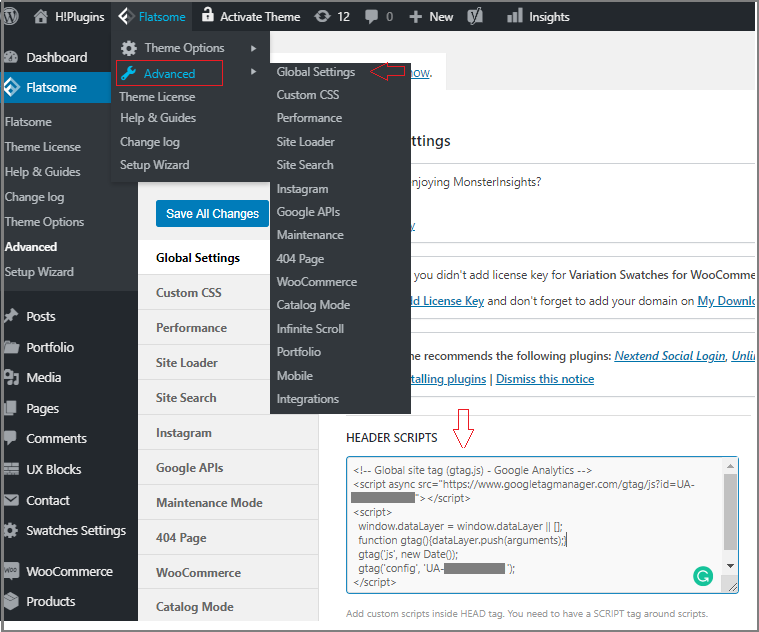Choose Performance from the flyout menu
The height and width of the screenshot is (632, 759).
pos(309,118)
